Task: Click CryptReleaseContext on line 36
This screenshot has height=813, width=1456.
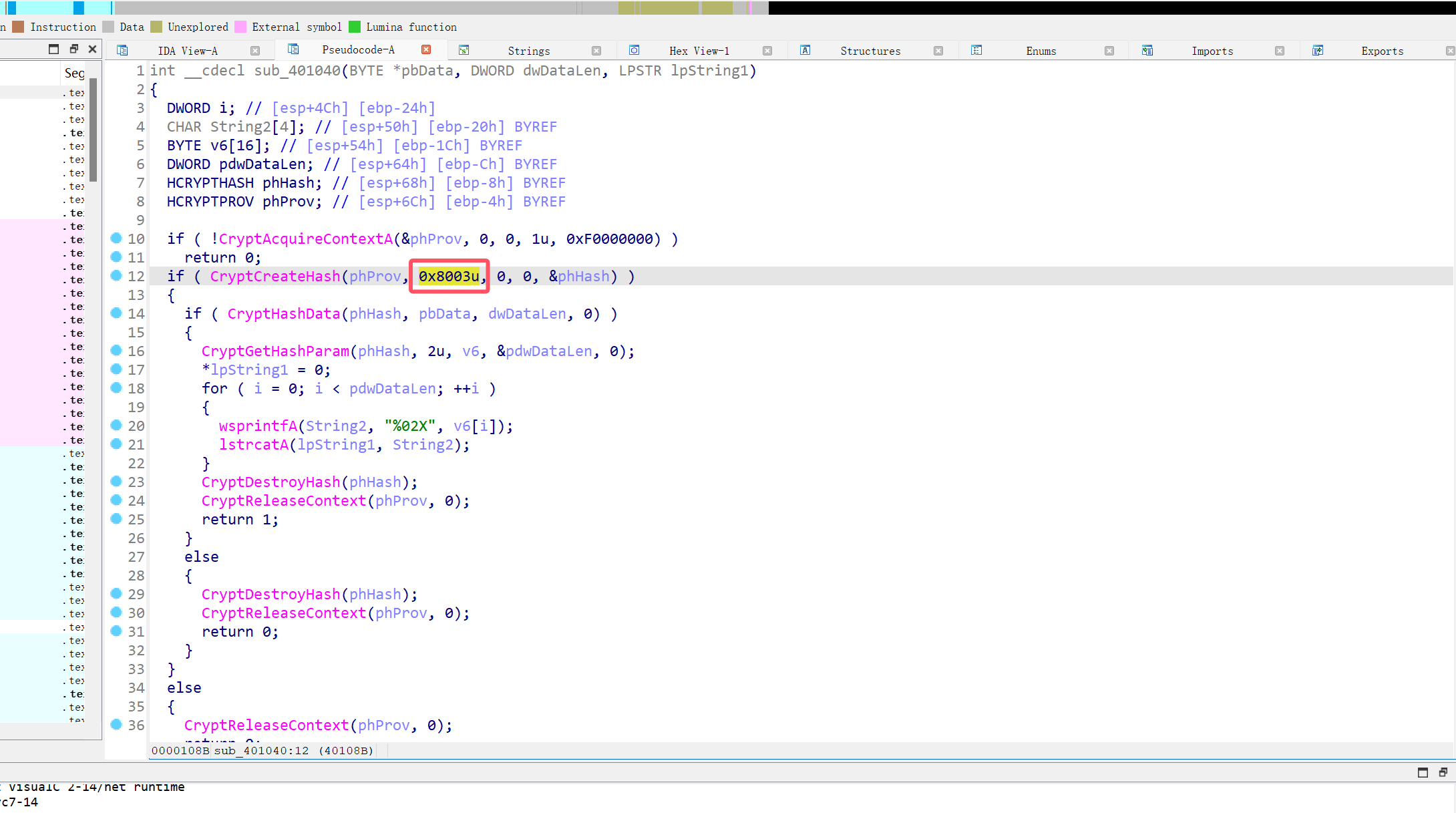Action: click(266, 725)
